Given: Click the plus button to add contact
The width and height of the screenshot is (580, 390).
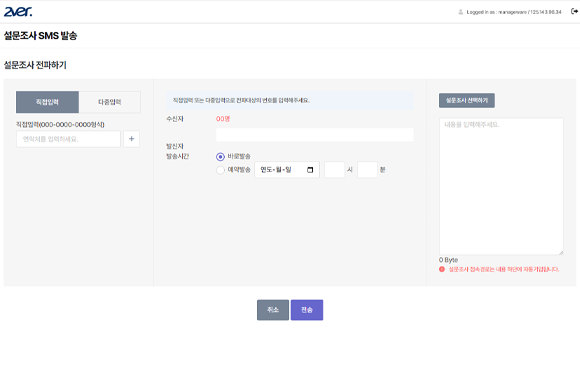Looking at the screenshot, I should 131,139.
